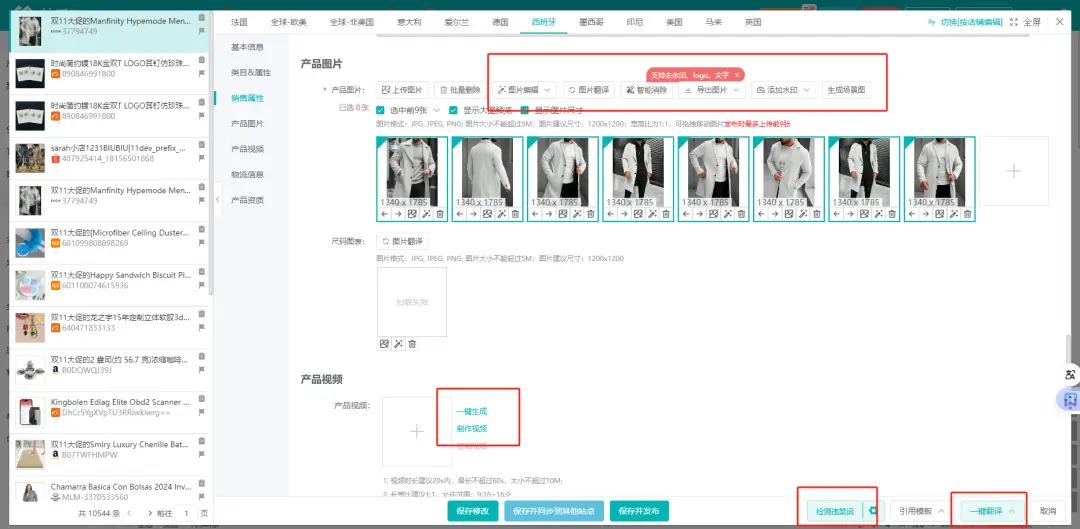Toggle the 显示图片尺寸 checkbox

525,110
